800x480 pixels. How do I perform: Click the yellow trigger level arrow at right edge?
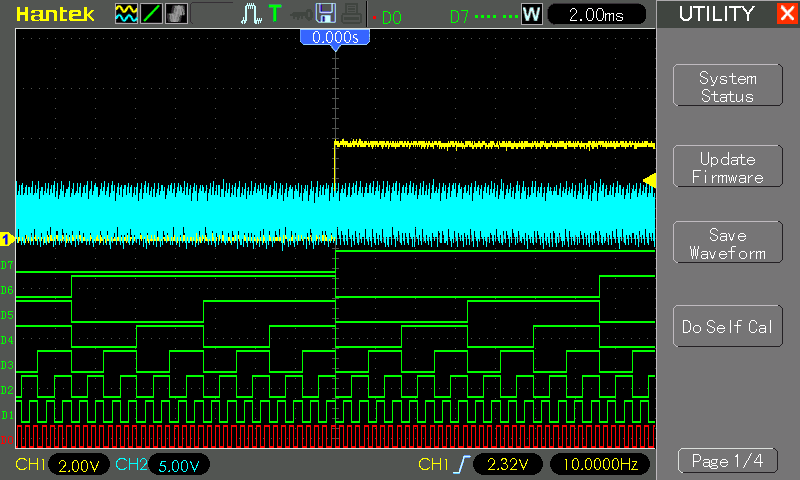tap(649, 181)
